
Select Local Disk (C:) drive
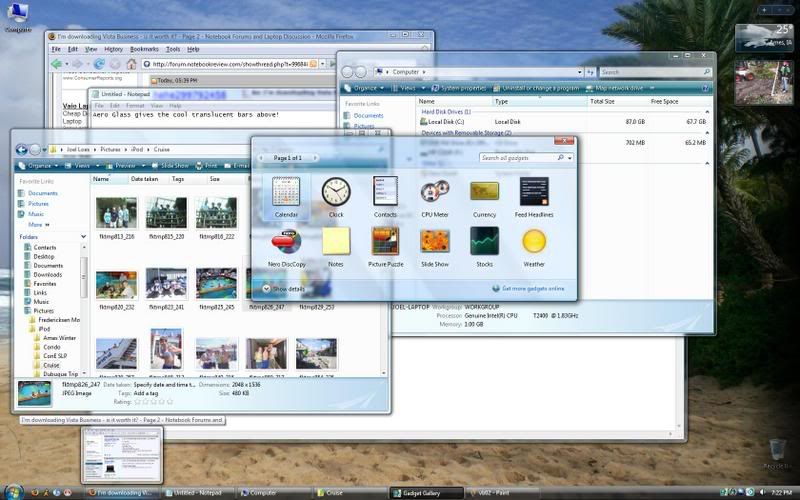point(442,122)
